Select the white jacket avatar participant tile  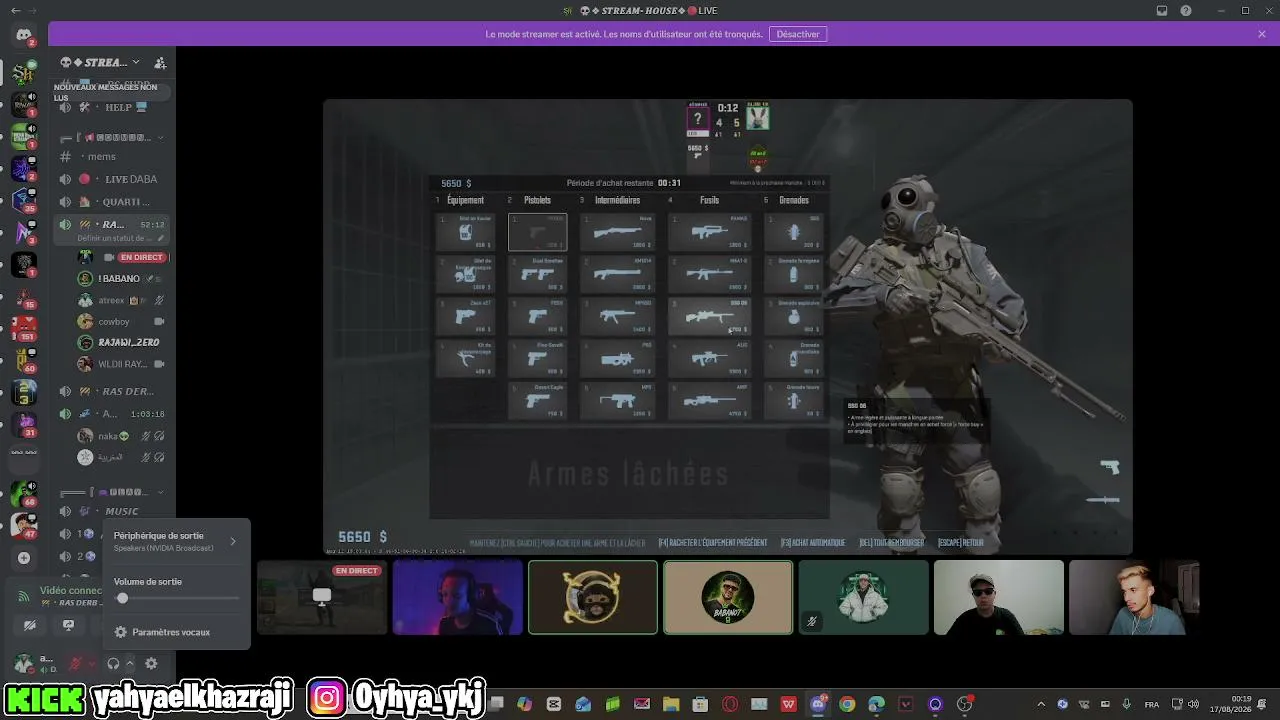[863, 597]
